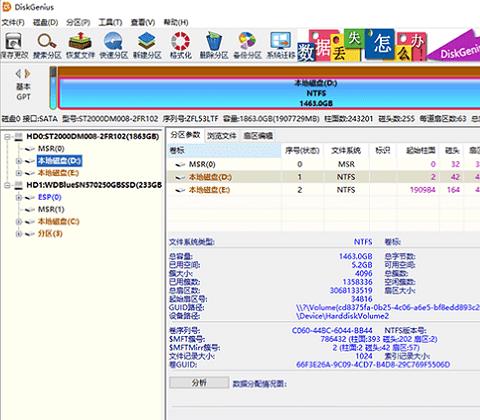Open the Partition (分区) menu
480x420 pixels.
click(x=78, y=22)
